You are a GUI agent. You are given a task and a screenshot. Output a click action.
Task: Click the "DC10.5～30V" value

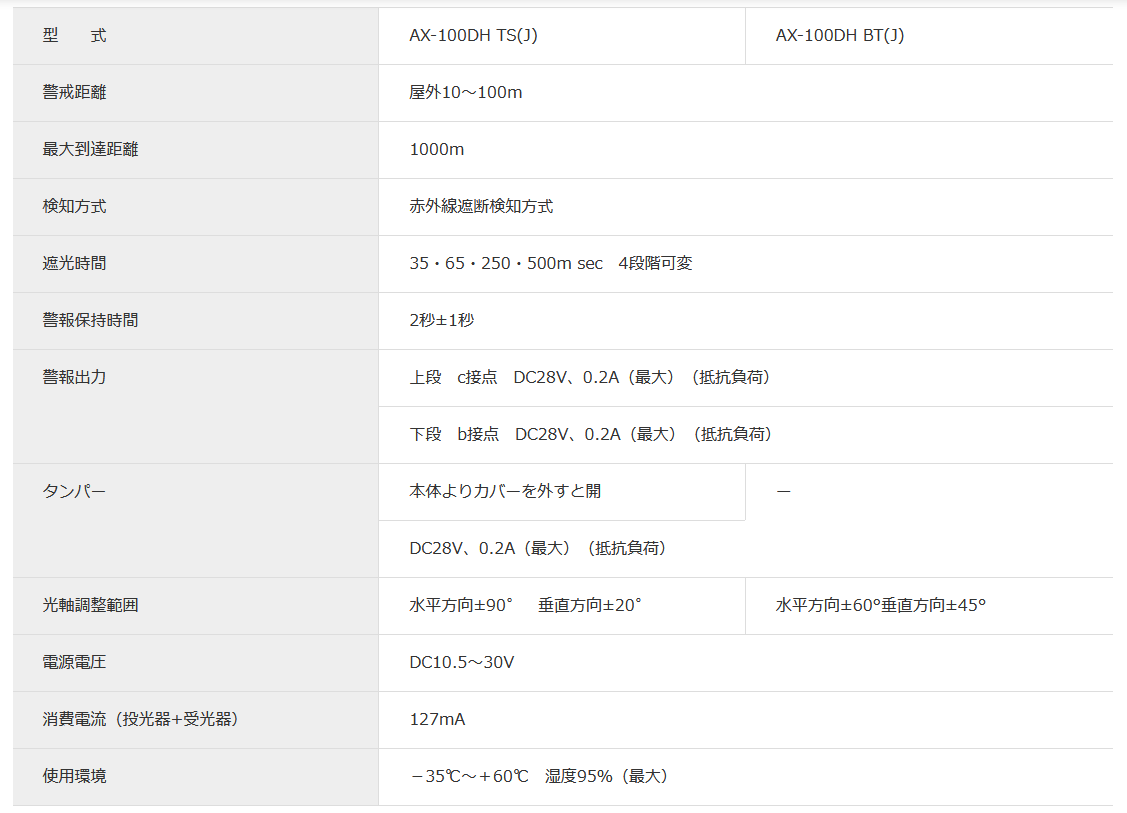click(x=462, y=662)
